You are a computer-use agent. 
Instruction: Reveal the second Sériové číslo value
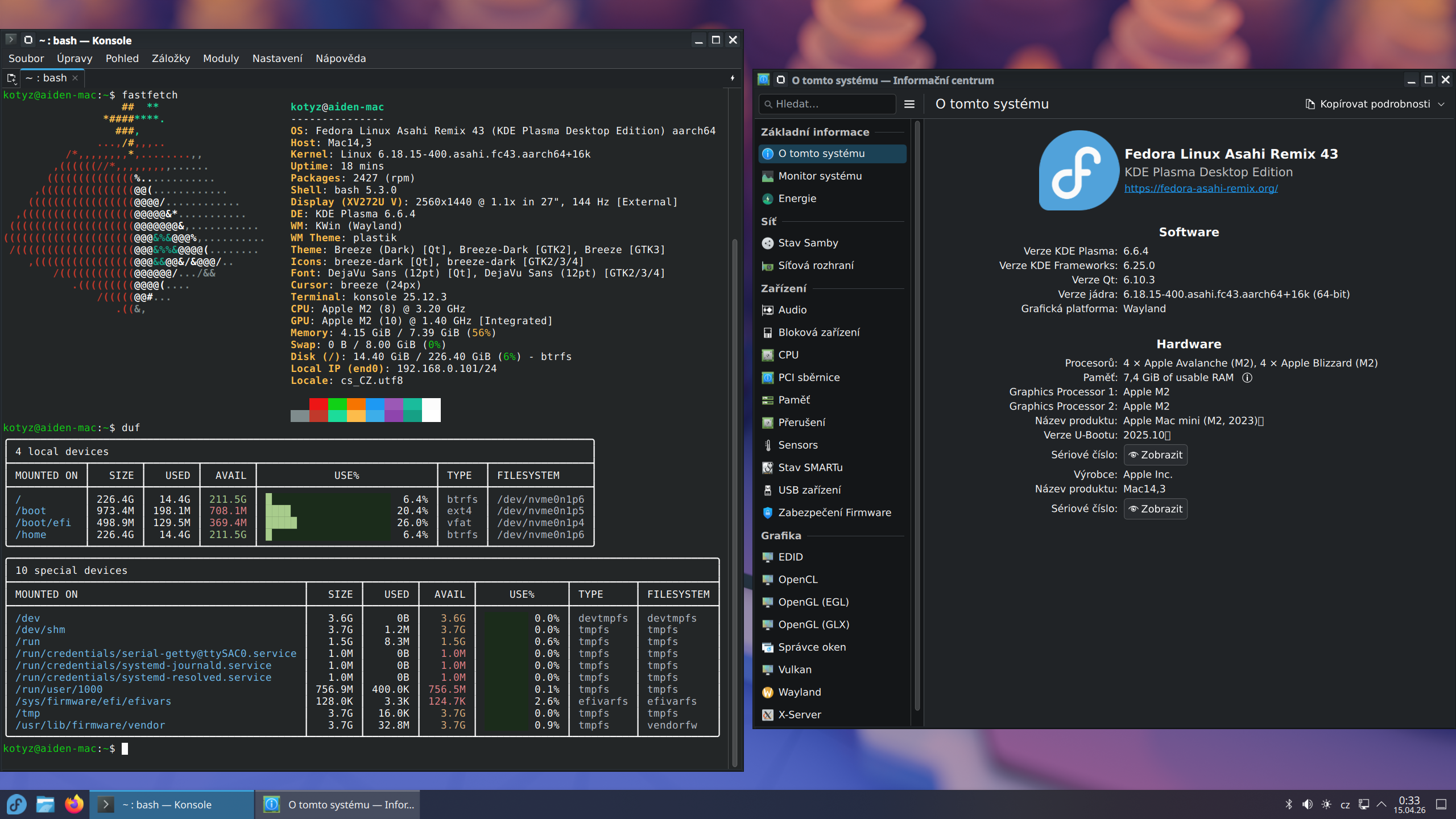tap(1155, 509)
